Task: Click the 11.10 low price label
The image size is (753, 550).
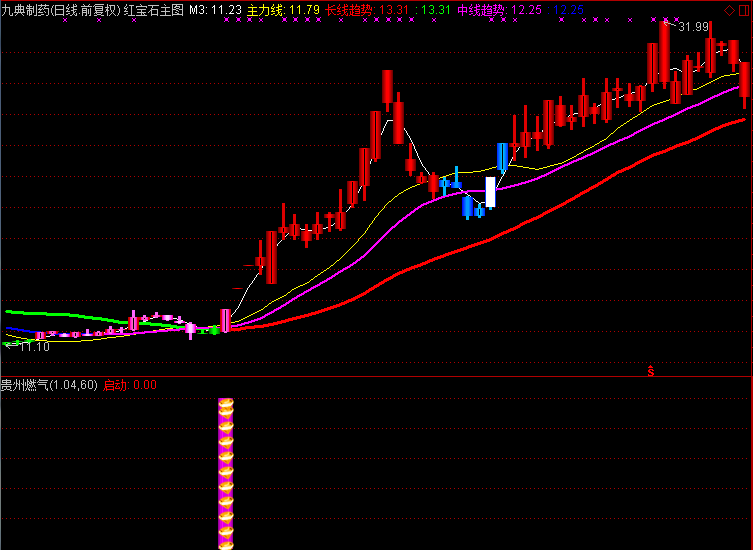Action: tap(35, 346)
